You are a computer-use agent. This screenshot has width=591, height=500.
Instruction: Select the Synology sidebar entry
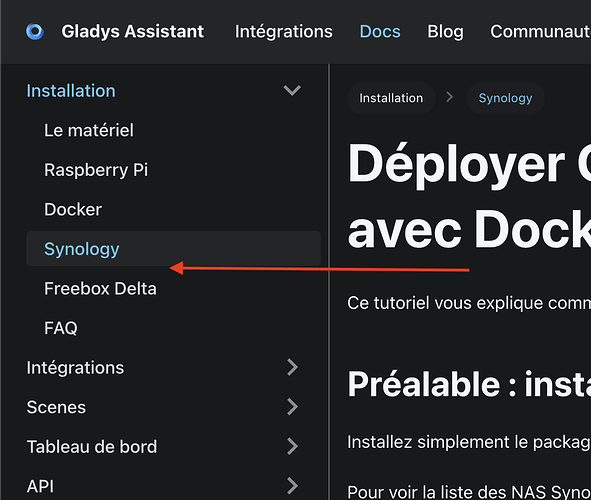click(173, 249)
